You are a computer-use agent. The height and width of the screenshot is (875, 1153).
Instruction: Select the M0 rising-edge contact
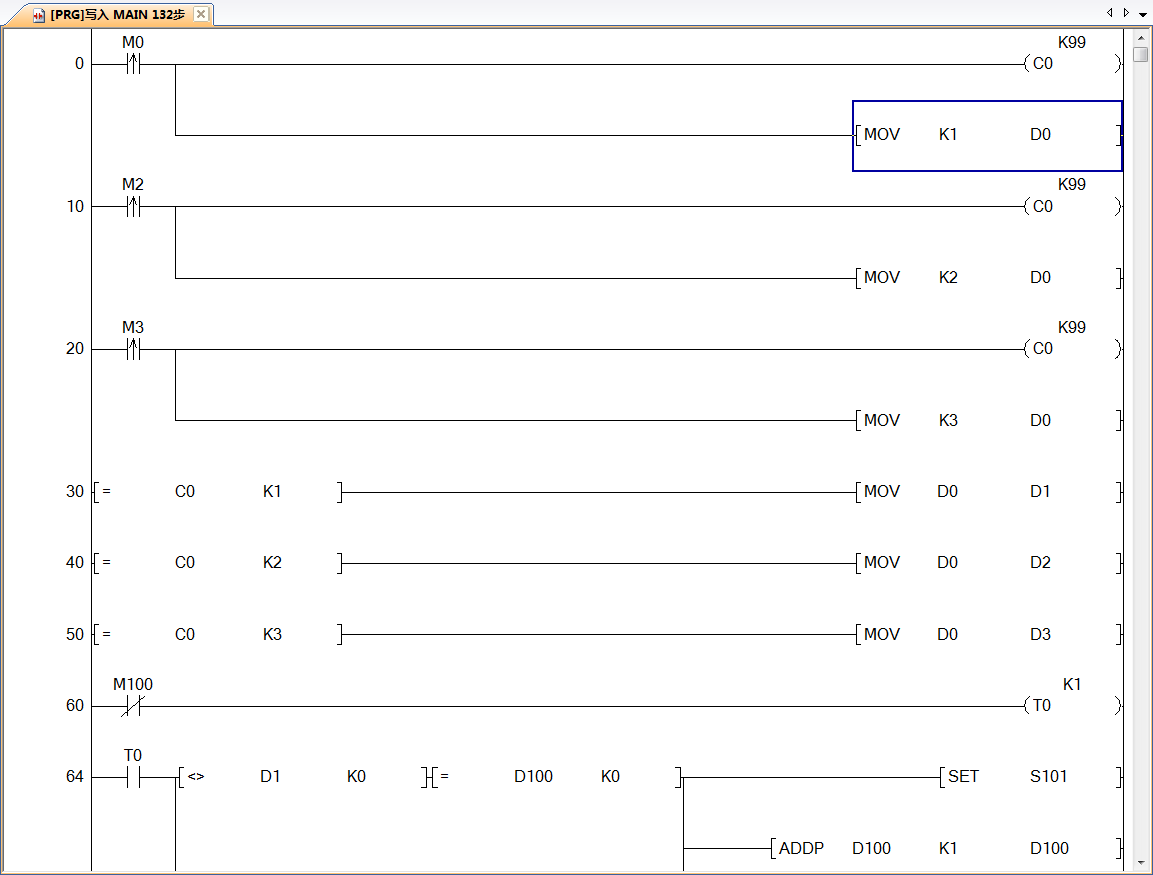click(x=133, y=64)
